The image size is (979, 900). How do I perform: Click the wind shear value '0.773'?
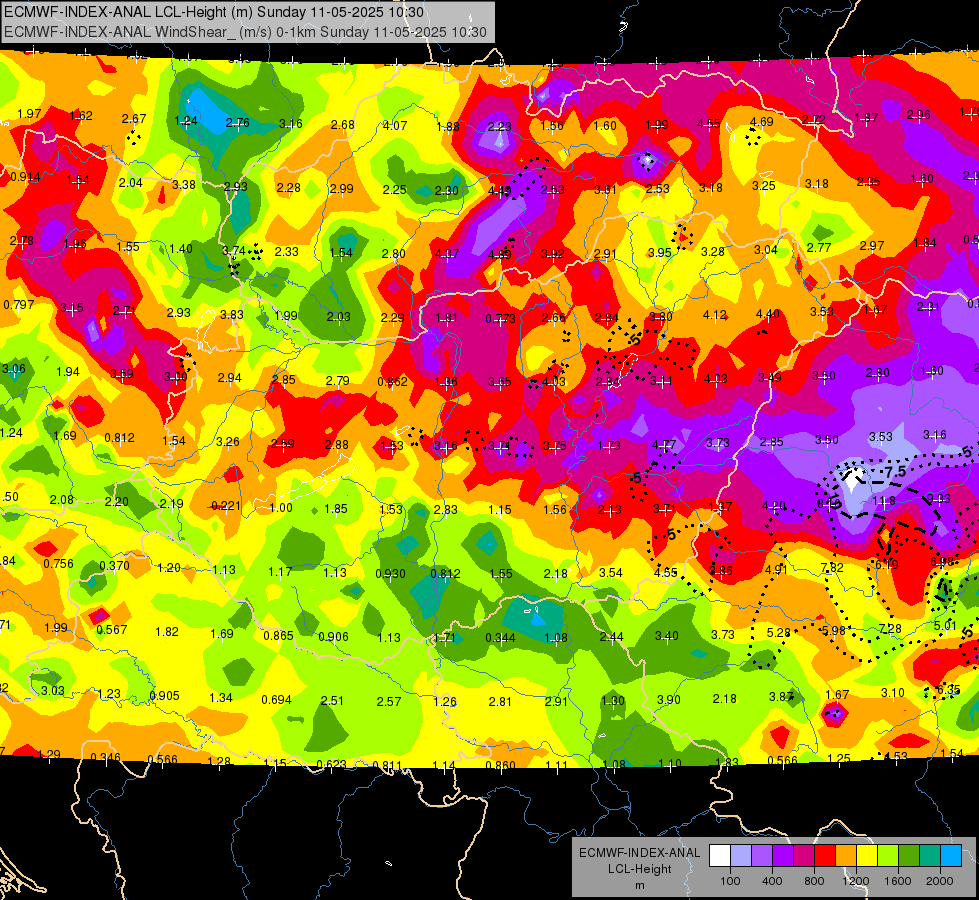(x=501, y=319)
